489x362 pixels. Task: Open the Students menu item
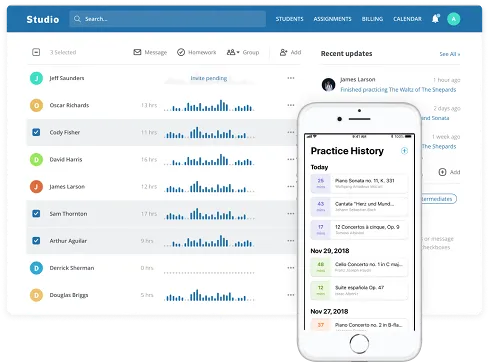pos(289,19)
